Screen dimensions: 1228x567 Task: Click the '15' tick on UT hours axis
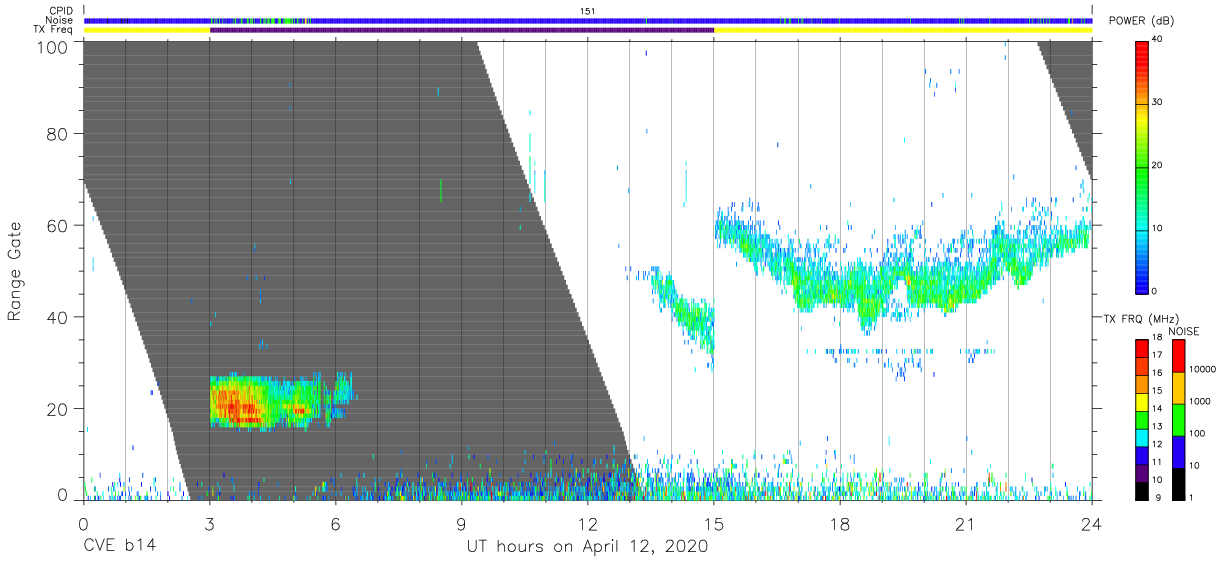(x=714, y=523)
